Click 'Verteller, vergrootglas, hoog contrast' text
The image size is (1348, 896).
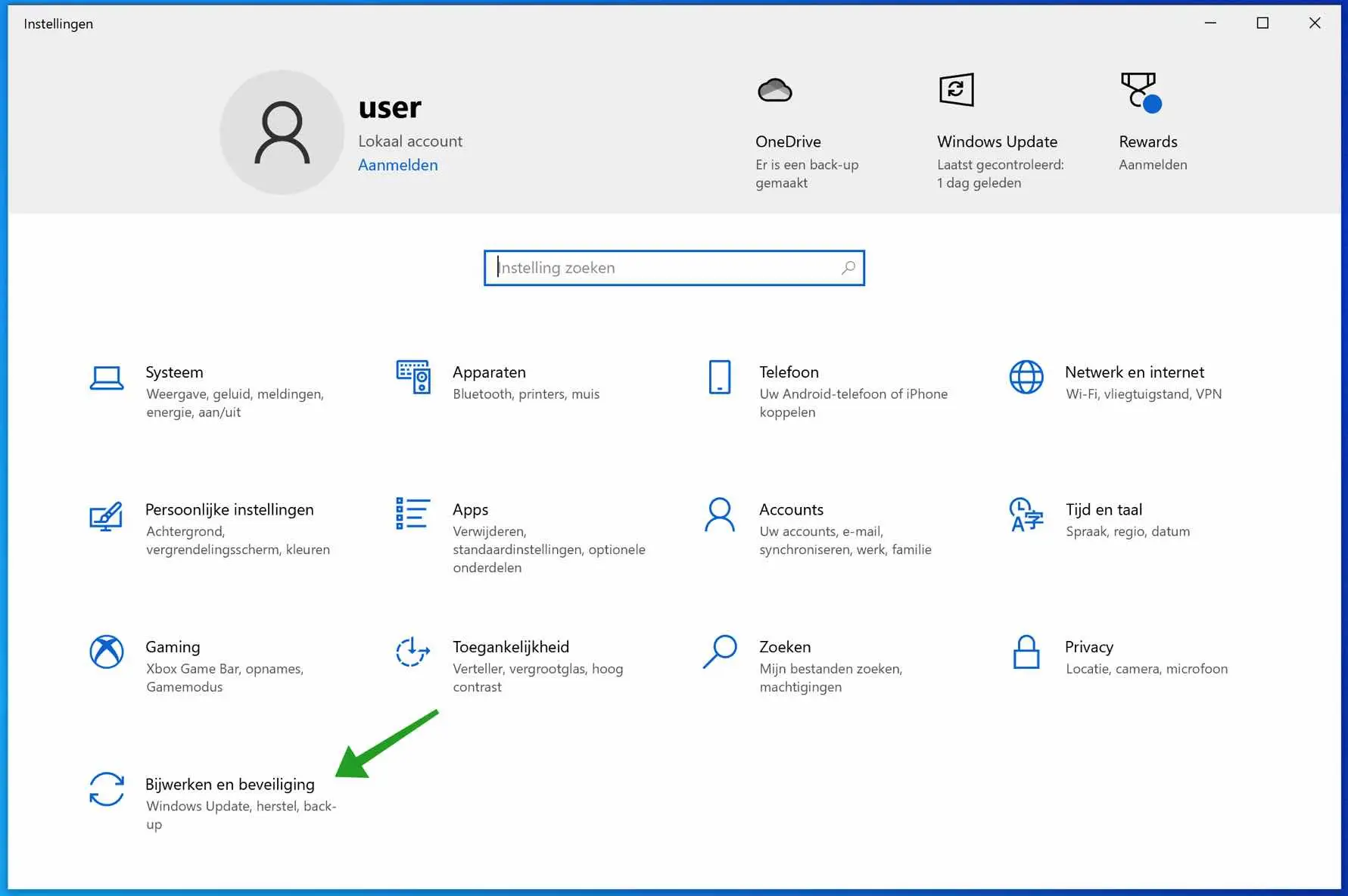(x=537, y=678)
